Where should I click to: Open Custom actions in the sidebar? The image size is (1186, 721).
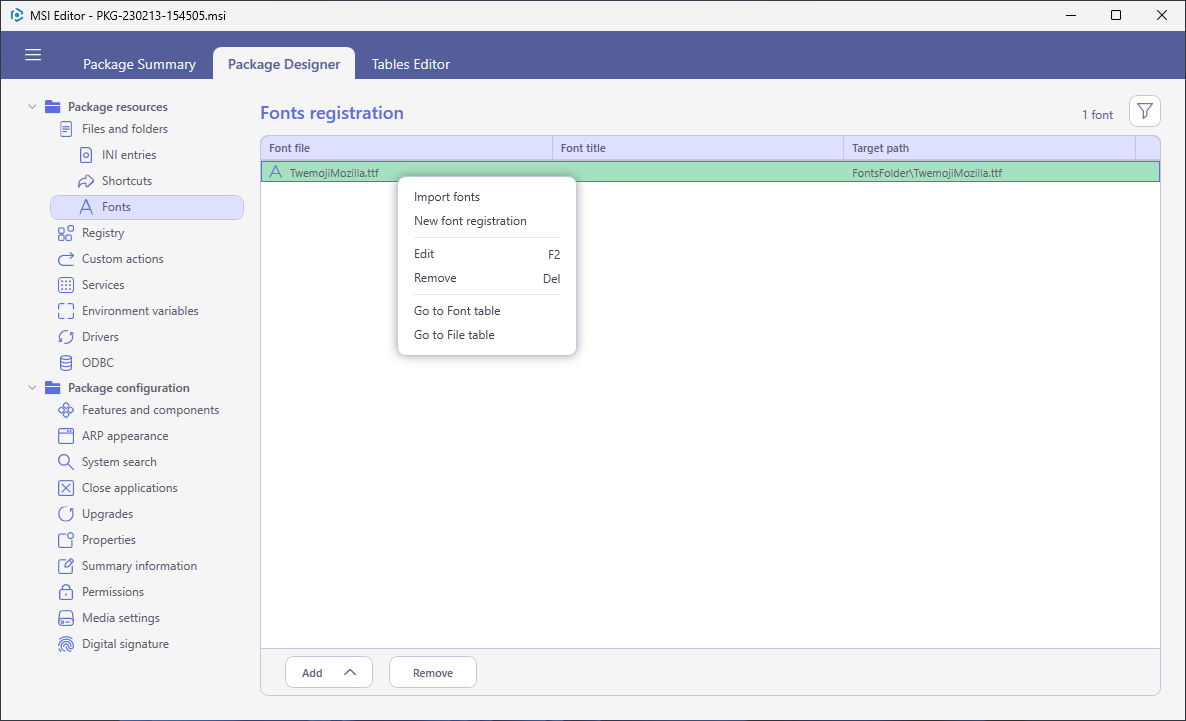pos(123,259)
